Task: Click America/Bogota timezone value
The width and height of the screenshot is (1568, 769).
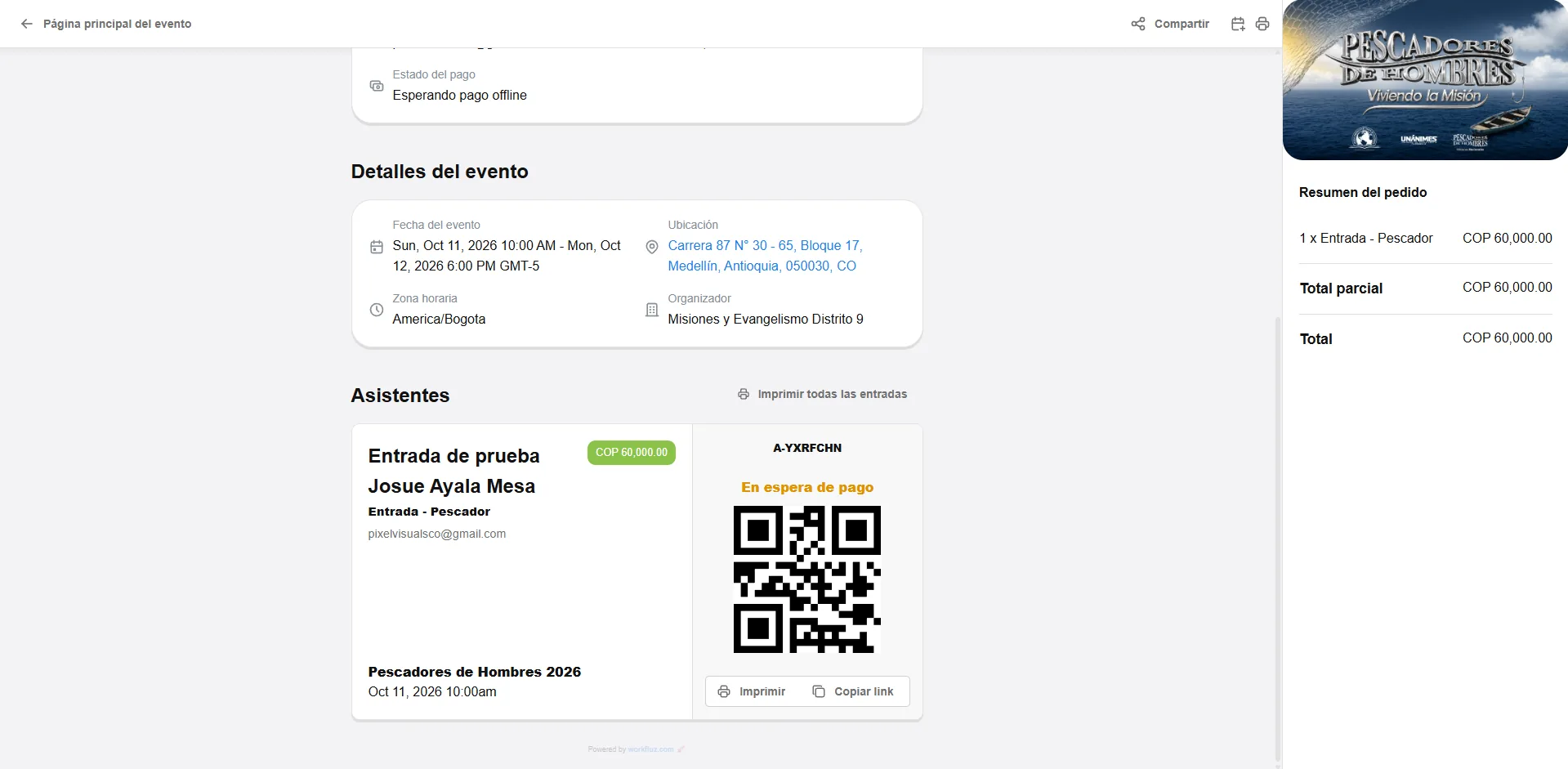Action: [439, 319]
